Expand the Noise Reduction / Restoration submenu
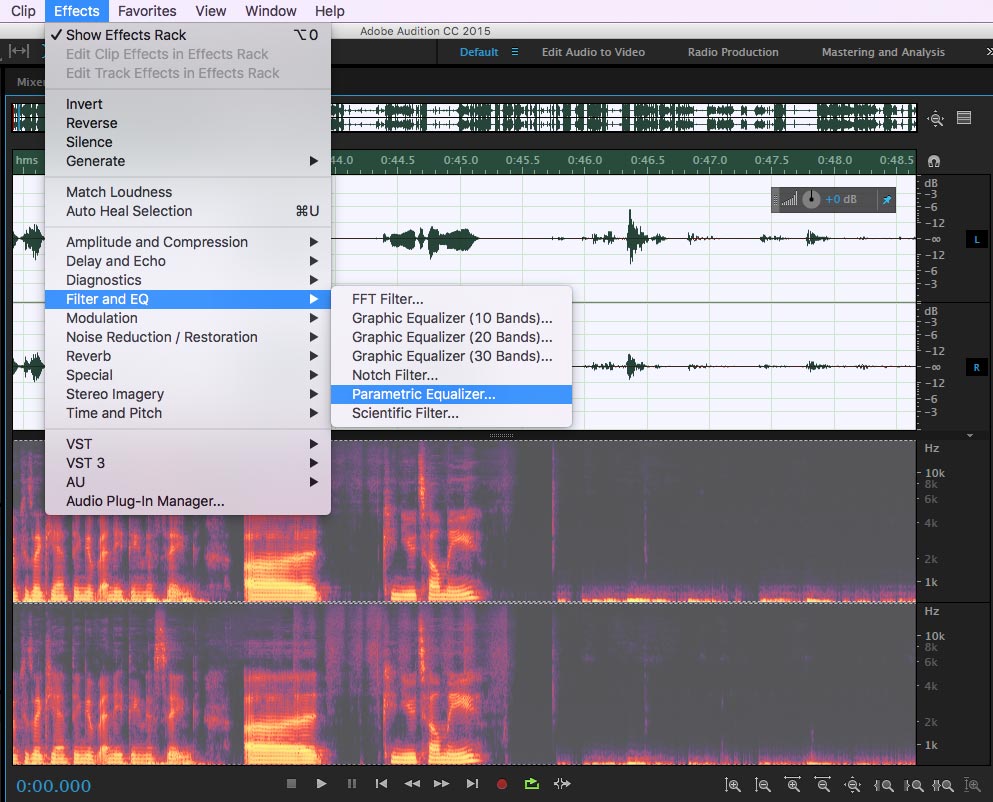The width and height of the screenshot is (993, 802). tap(161, 337)
